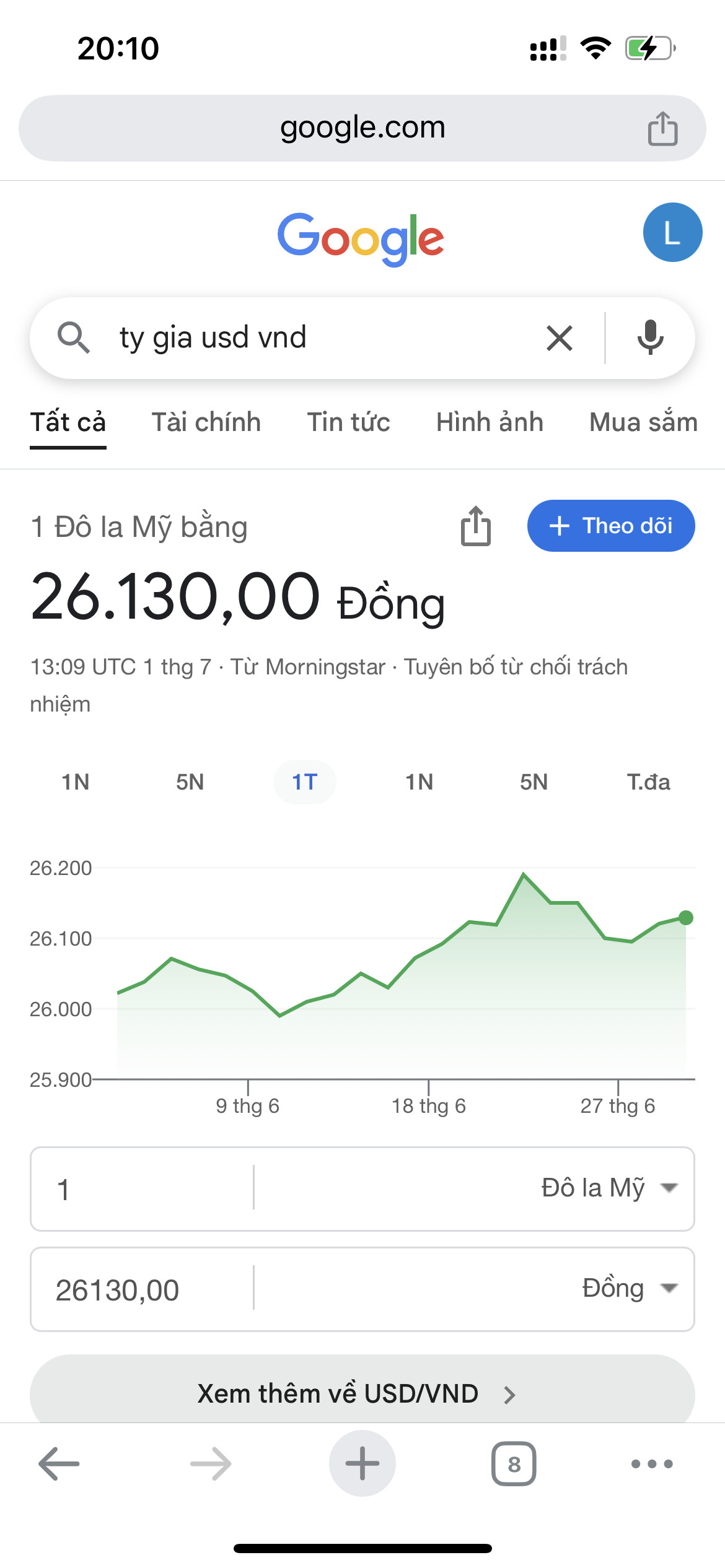Open the account profile avatar L
Screen dimensions: 725x1568
pos(672,232)
